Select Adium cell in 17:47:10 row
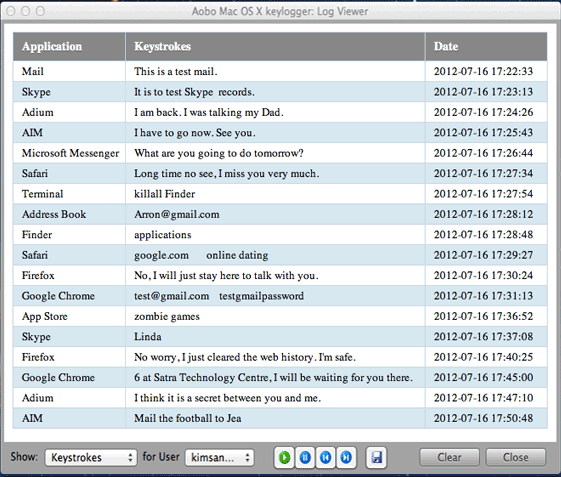 click(69, 398)
